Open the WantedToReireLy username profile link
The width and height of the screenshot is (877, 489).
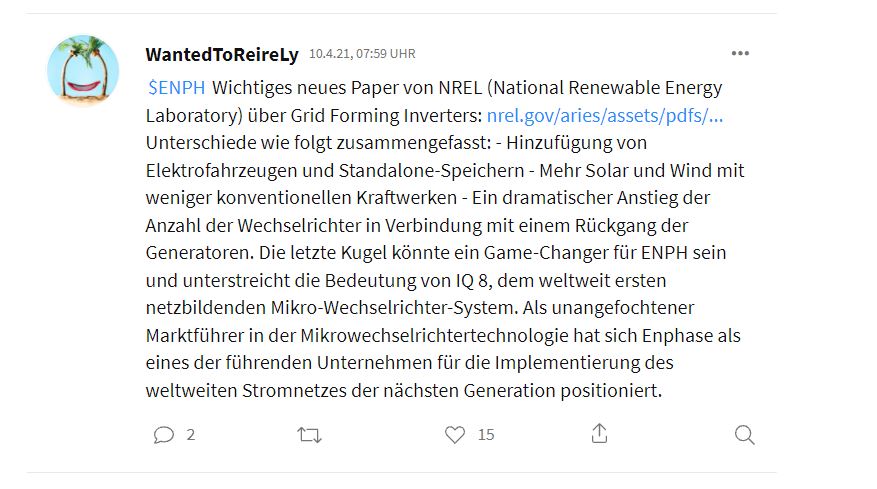point(222,54)
